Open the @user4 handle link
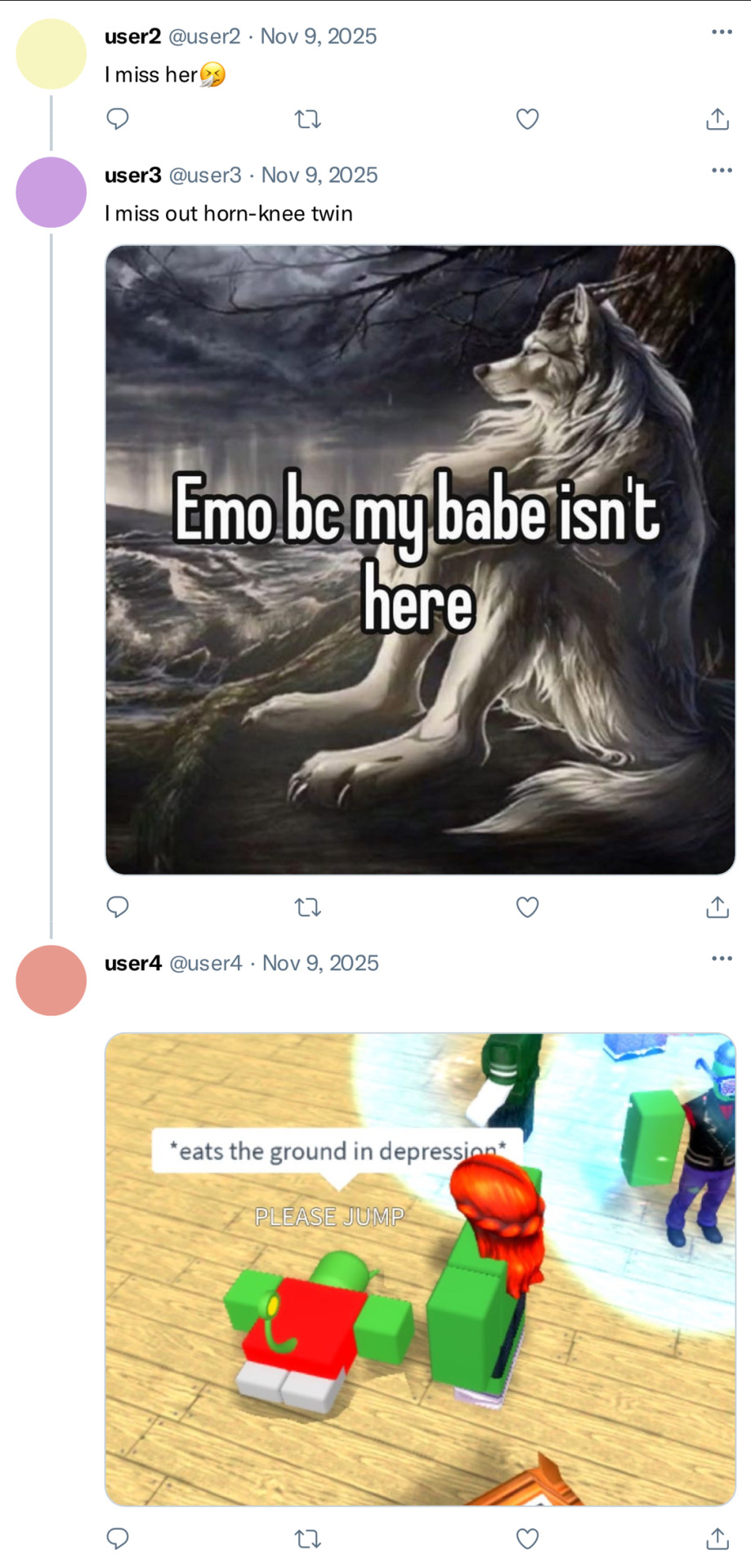Screen dimensions: 751x1568 pos(205,964)
